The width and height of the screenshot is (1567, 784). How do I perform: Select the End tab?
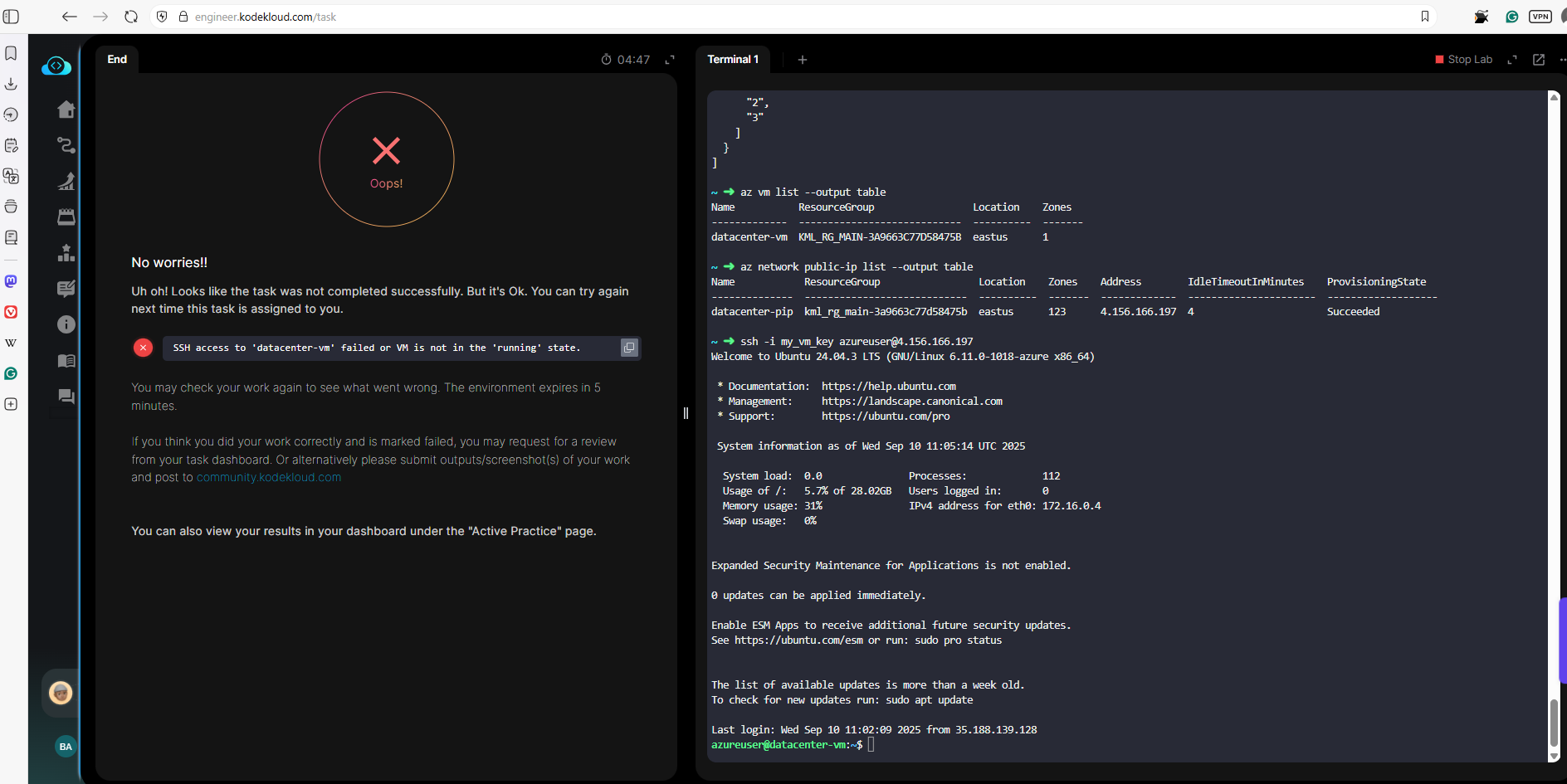tap(117, 60)
